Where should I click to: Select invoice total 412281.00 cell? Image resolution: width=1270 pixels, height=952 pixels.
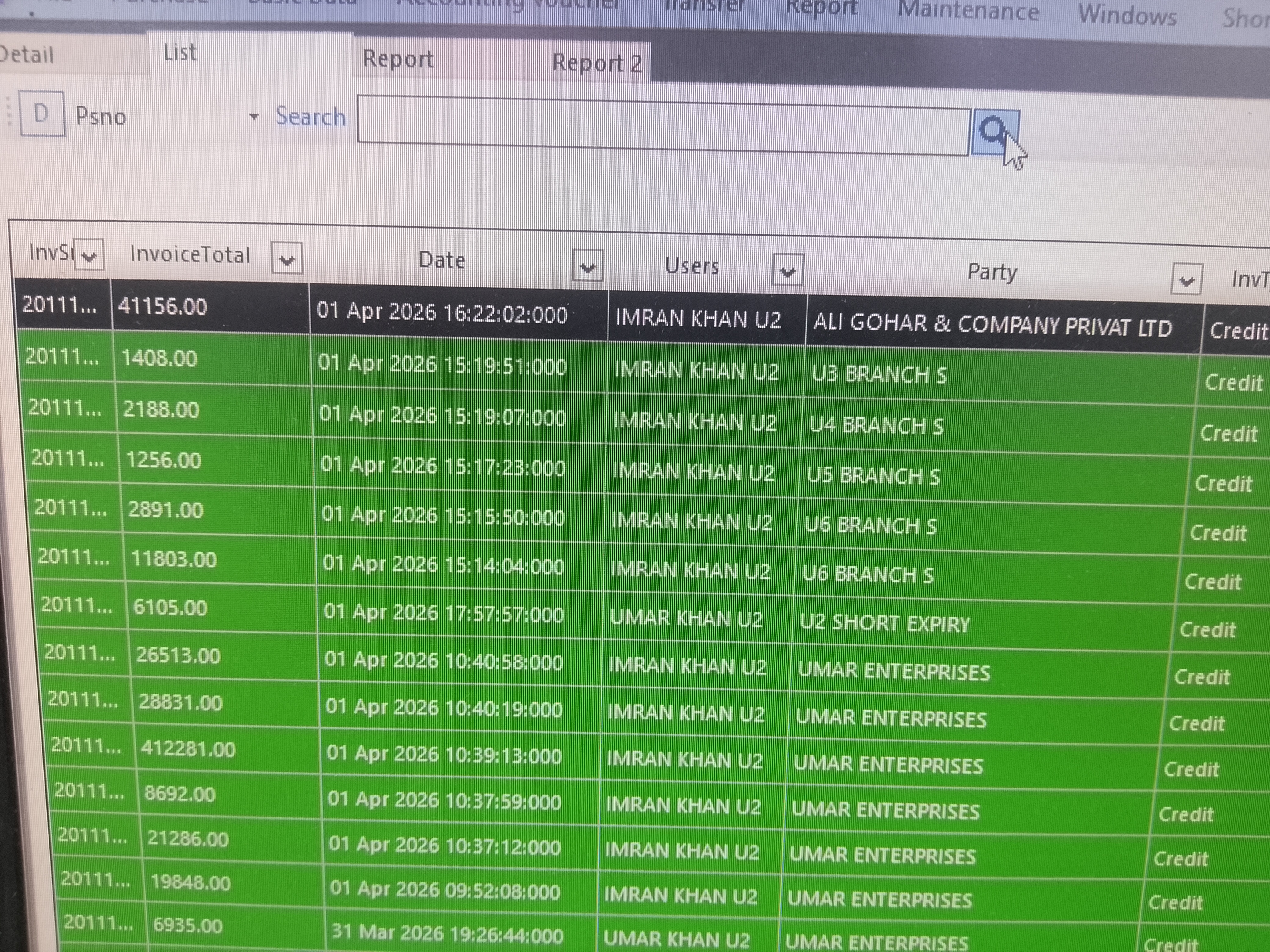tap(228, 749)
